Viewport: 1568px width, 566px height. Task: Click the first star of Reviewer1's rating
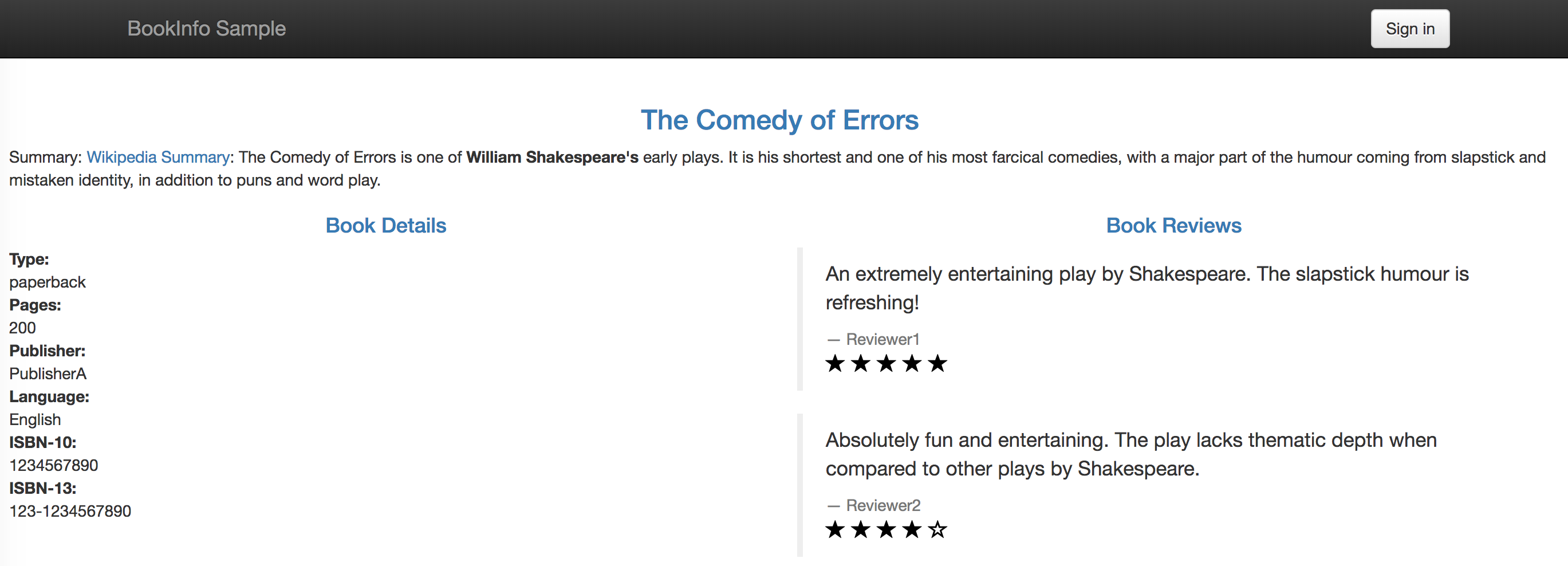[835, 364]
